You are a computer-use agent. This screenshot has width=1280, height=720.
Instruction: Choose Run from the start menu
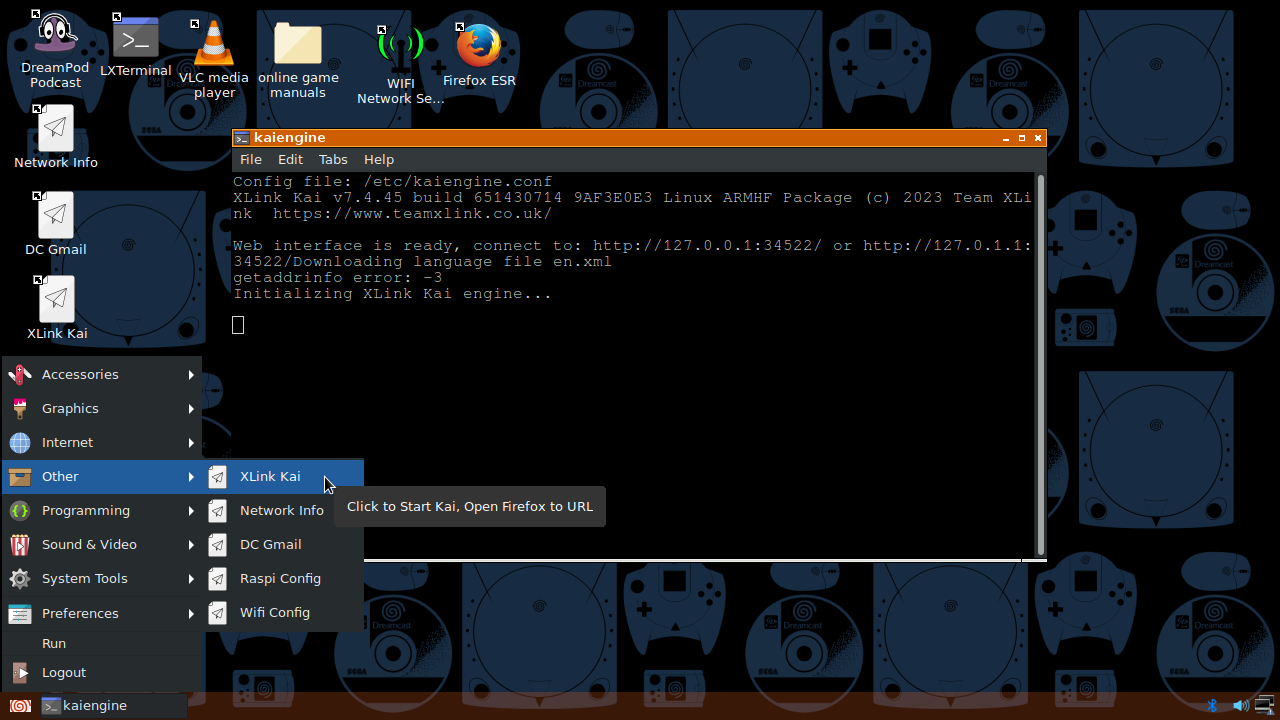point(102,644)
